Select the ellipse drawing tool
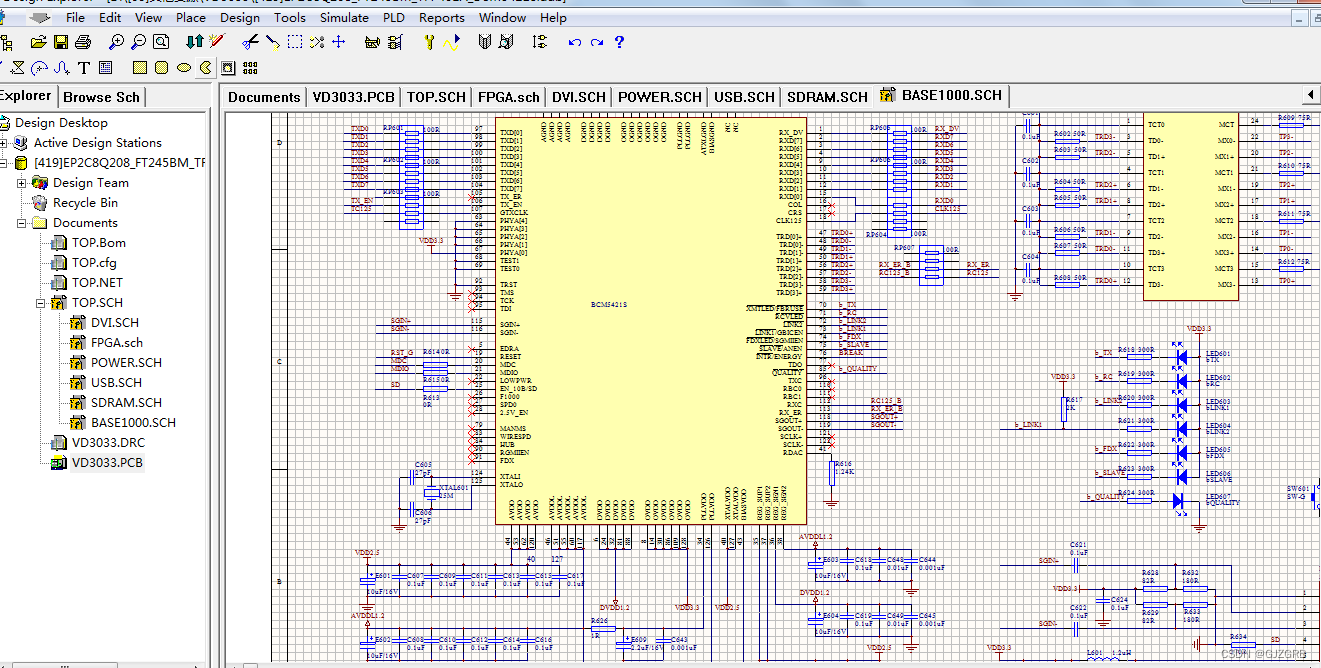 [183, 67]
